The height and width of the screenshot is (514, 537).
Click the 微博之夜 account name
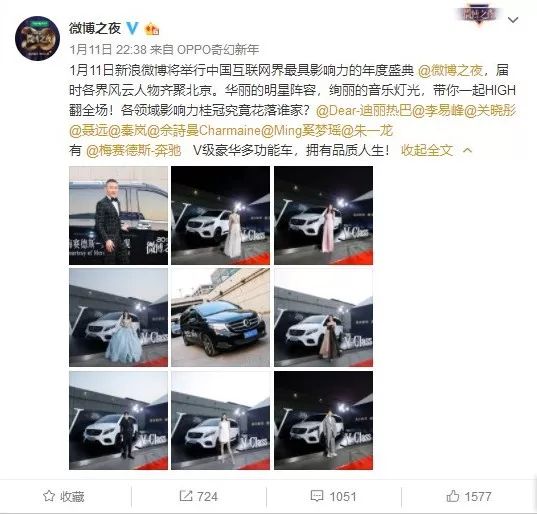click(95, 28)
